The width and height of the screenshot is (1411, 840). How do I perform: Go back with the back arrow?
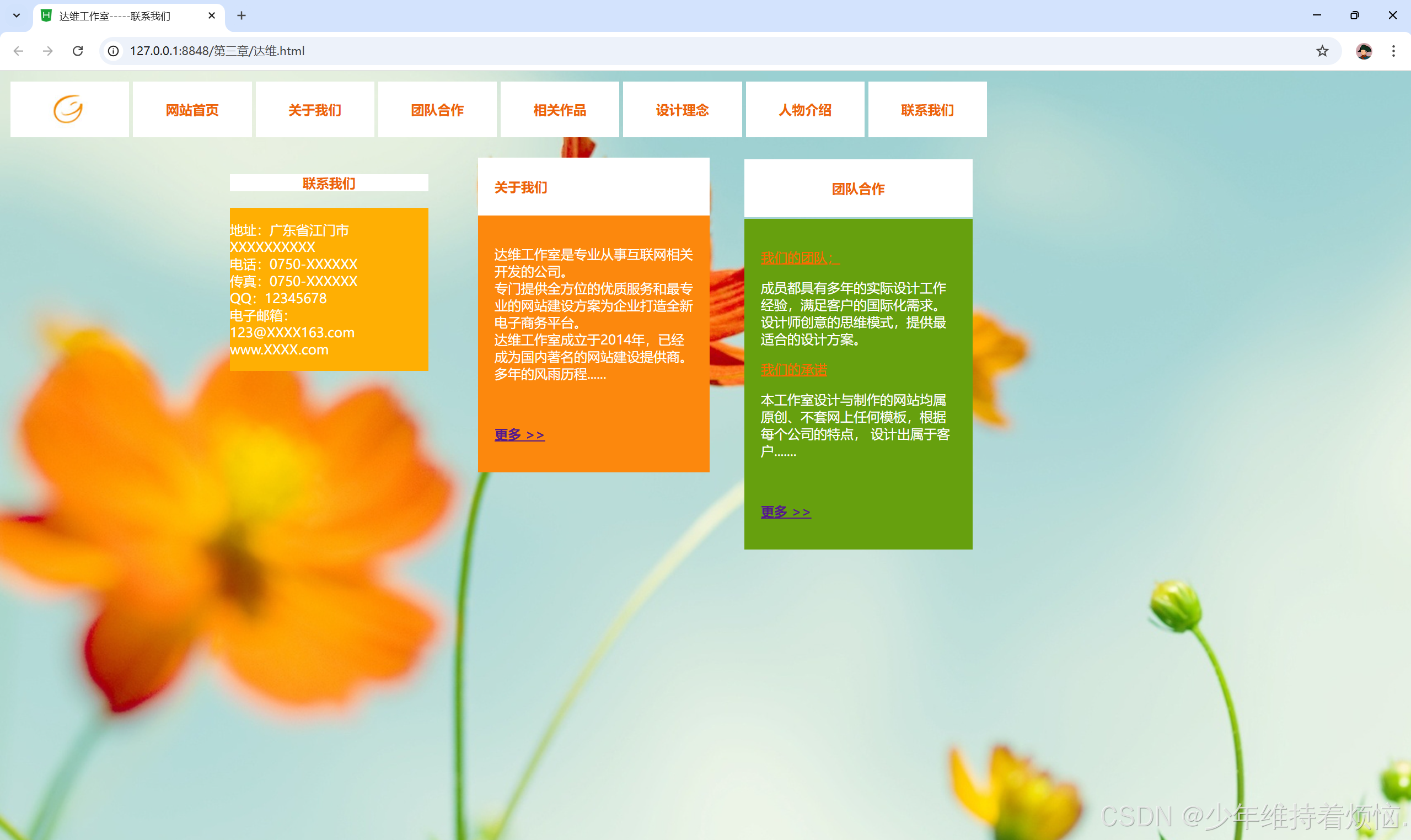pos(18,51)
